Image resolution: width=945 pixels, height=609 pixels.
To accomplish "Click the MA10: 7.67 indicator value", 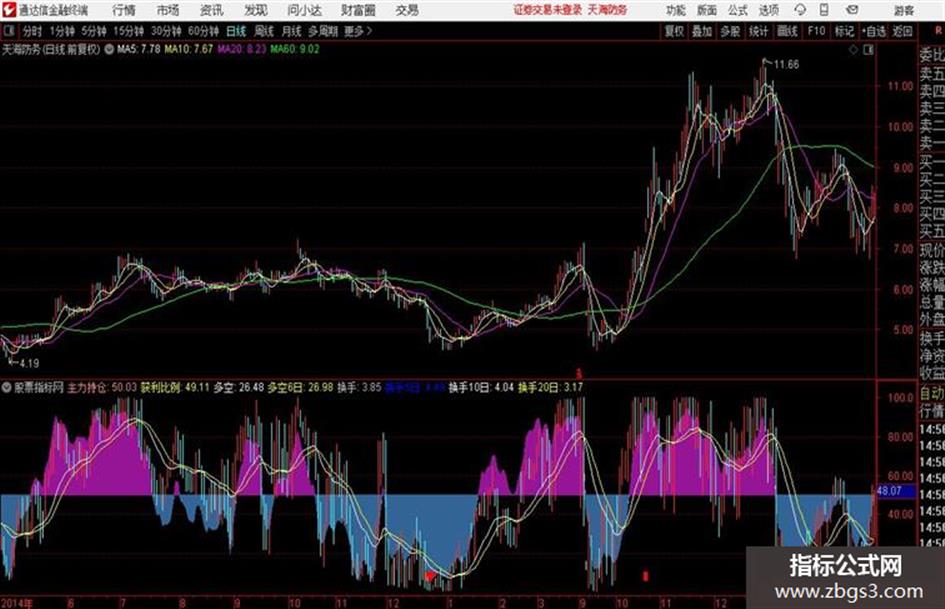I will (189, 49).
